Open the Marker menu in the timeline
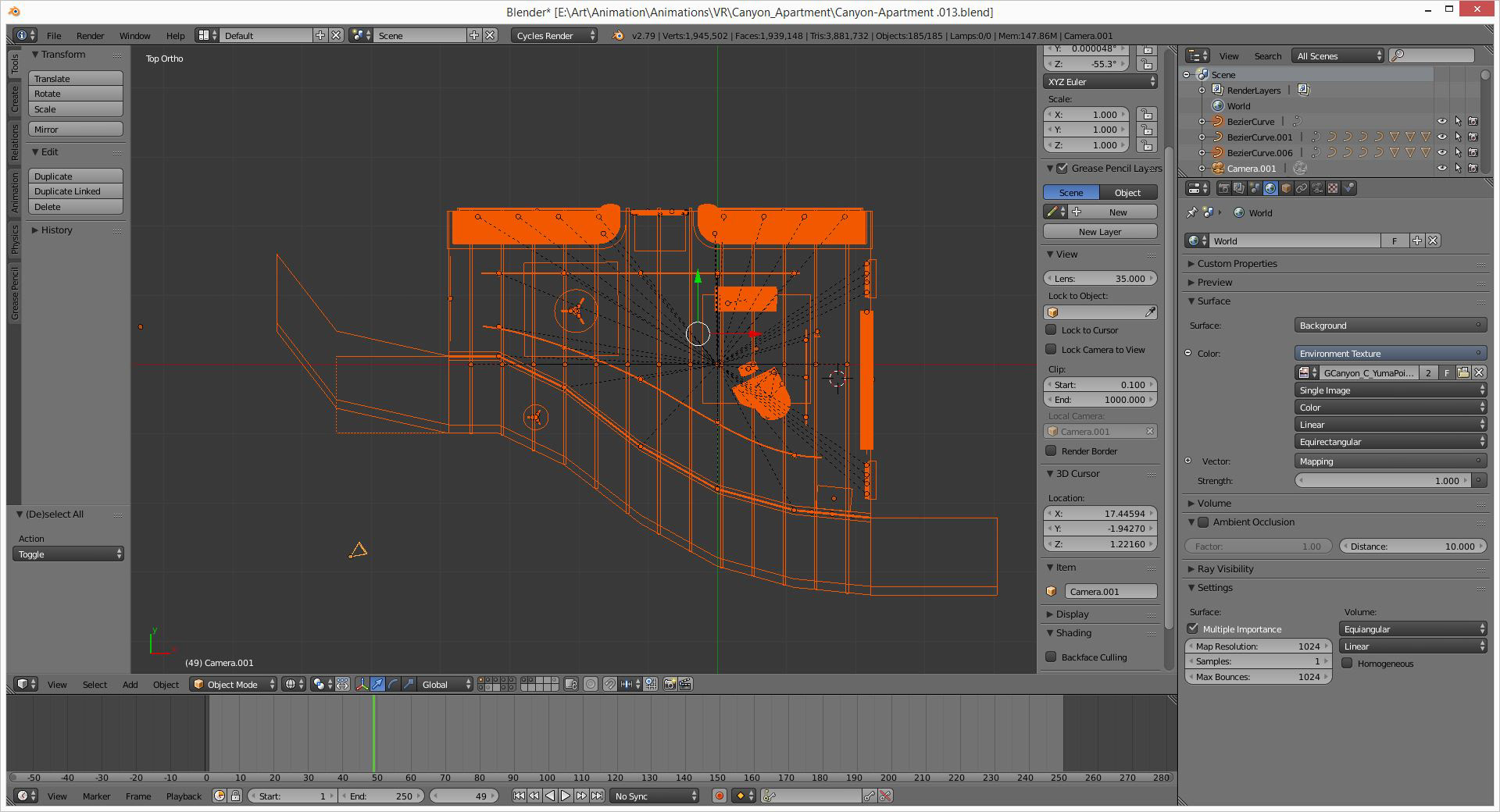 point(96,796)
